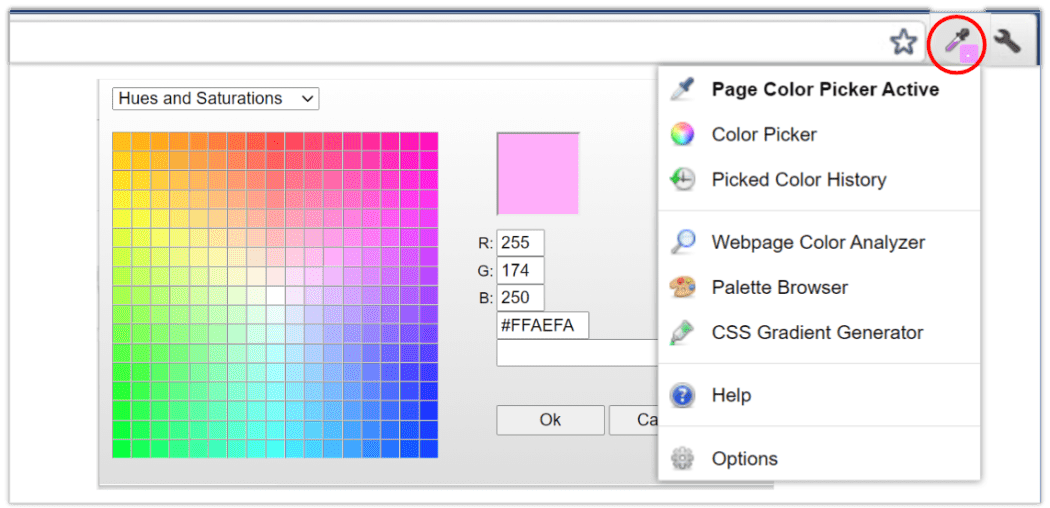Pick the magenta top-right cell in color grid
Screen dimensions: 1050x508
coord(429,141)
